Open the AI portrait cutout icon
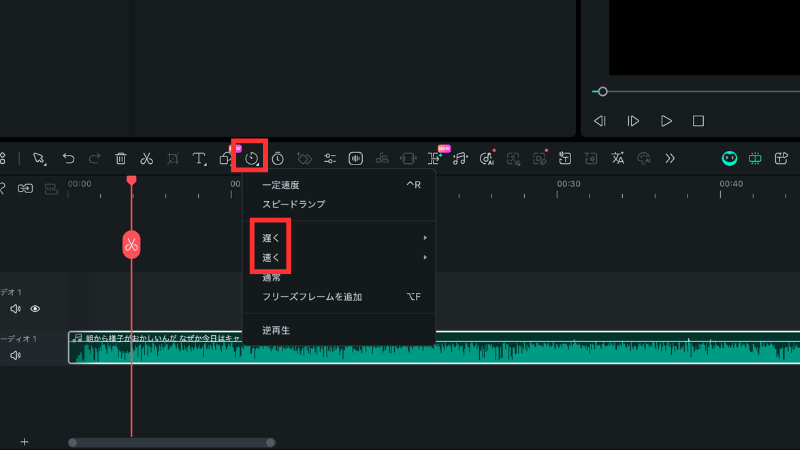800x450 pixels. pos(513,159)
